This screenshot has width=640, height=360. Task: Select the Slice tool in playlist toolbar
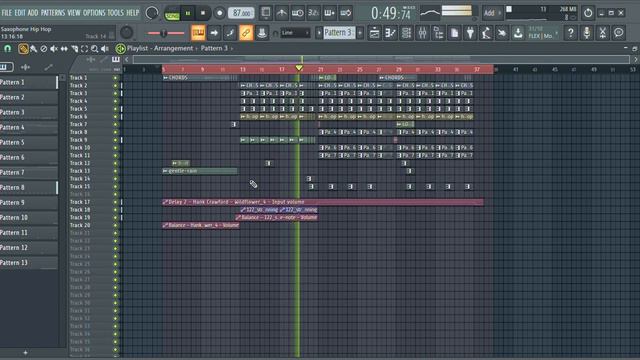tap(74, 49)
